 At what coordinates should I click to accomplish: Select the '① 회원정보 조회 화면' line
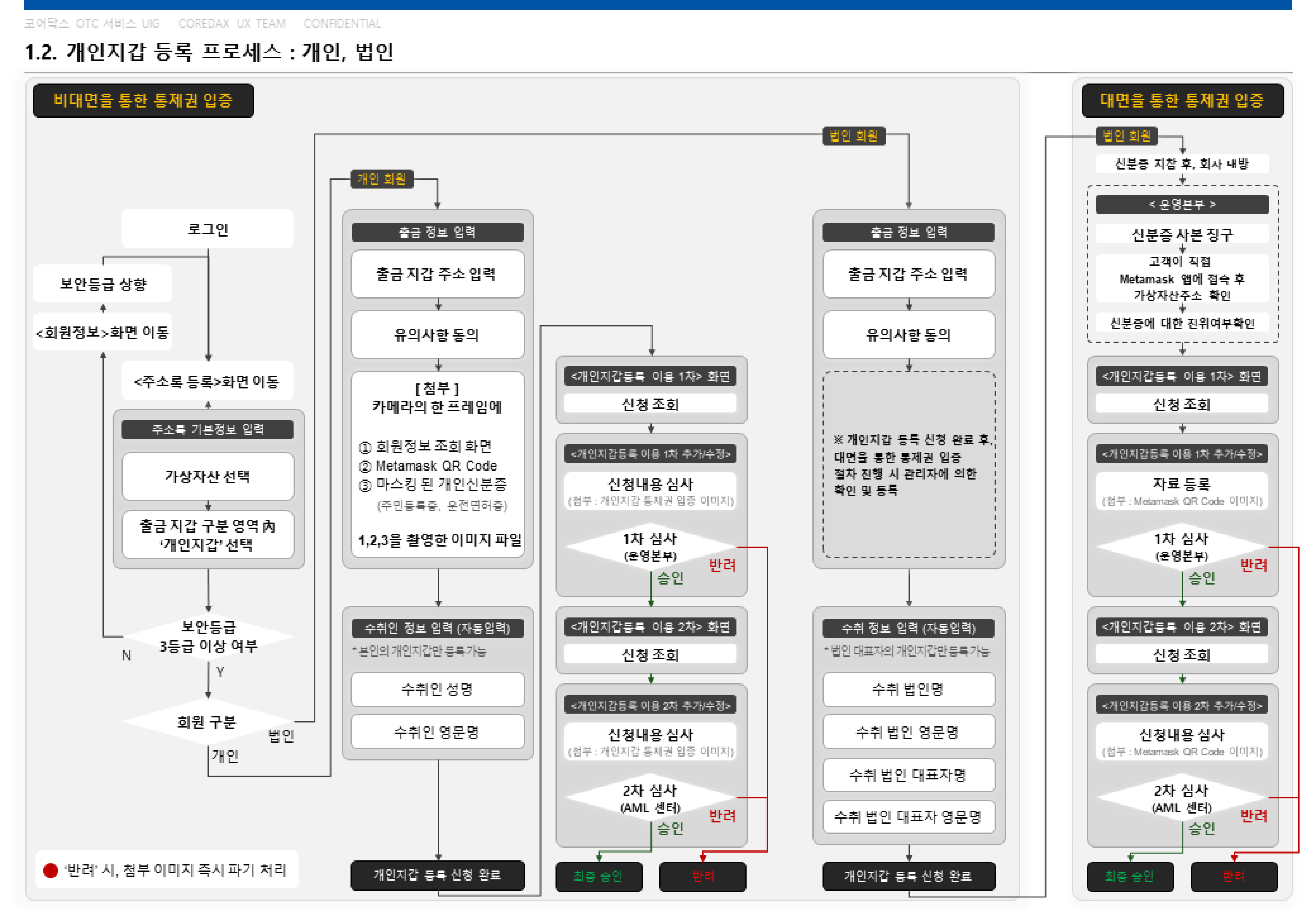coord(425,446)
